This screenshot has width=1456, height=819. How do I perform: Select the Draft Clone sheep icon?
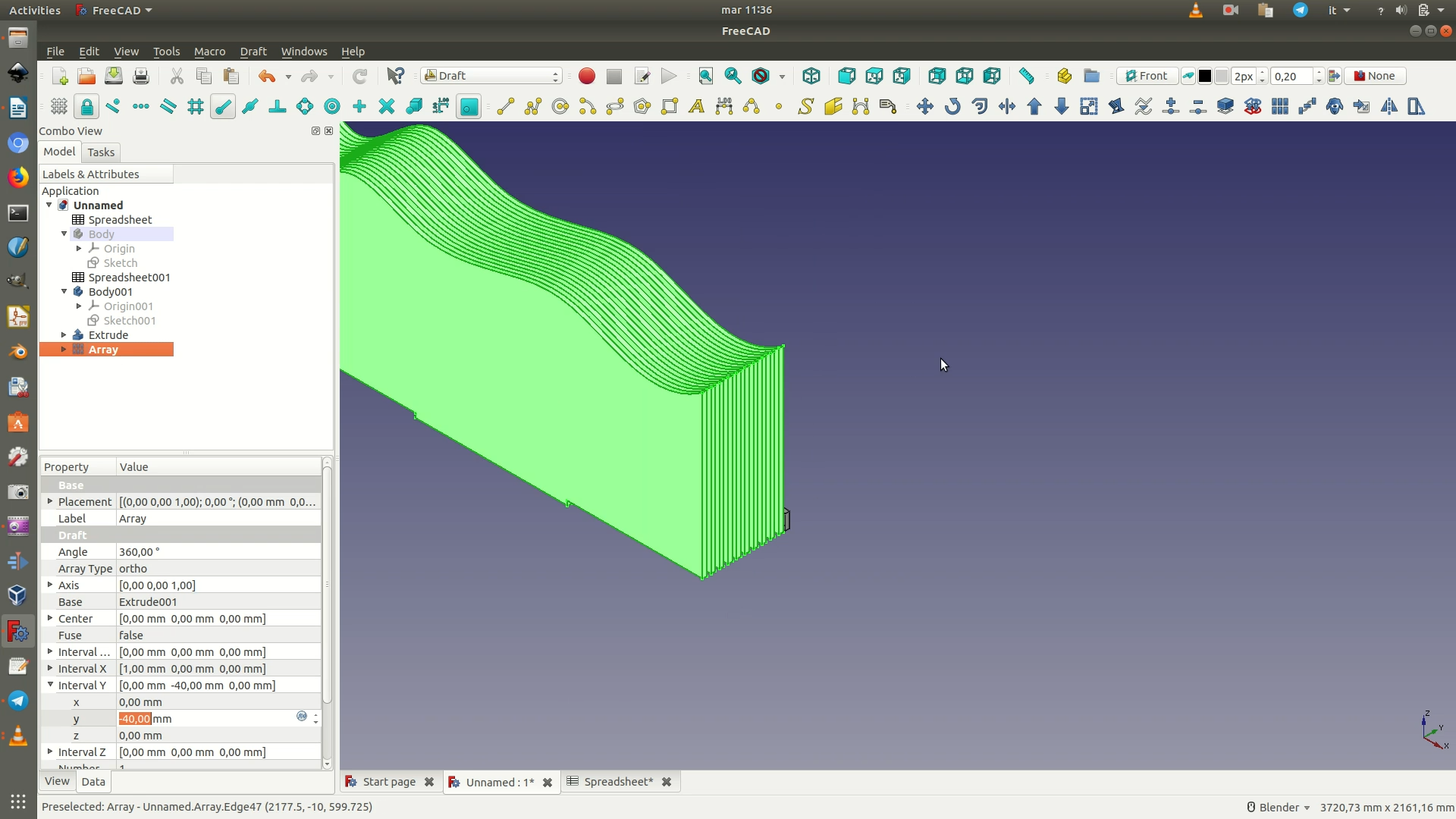point(1335,106)
